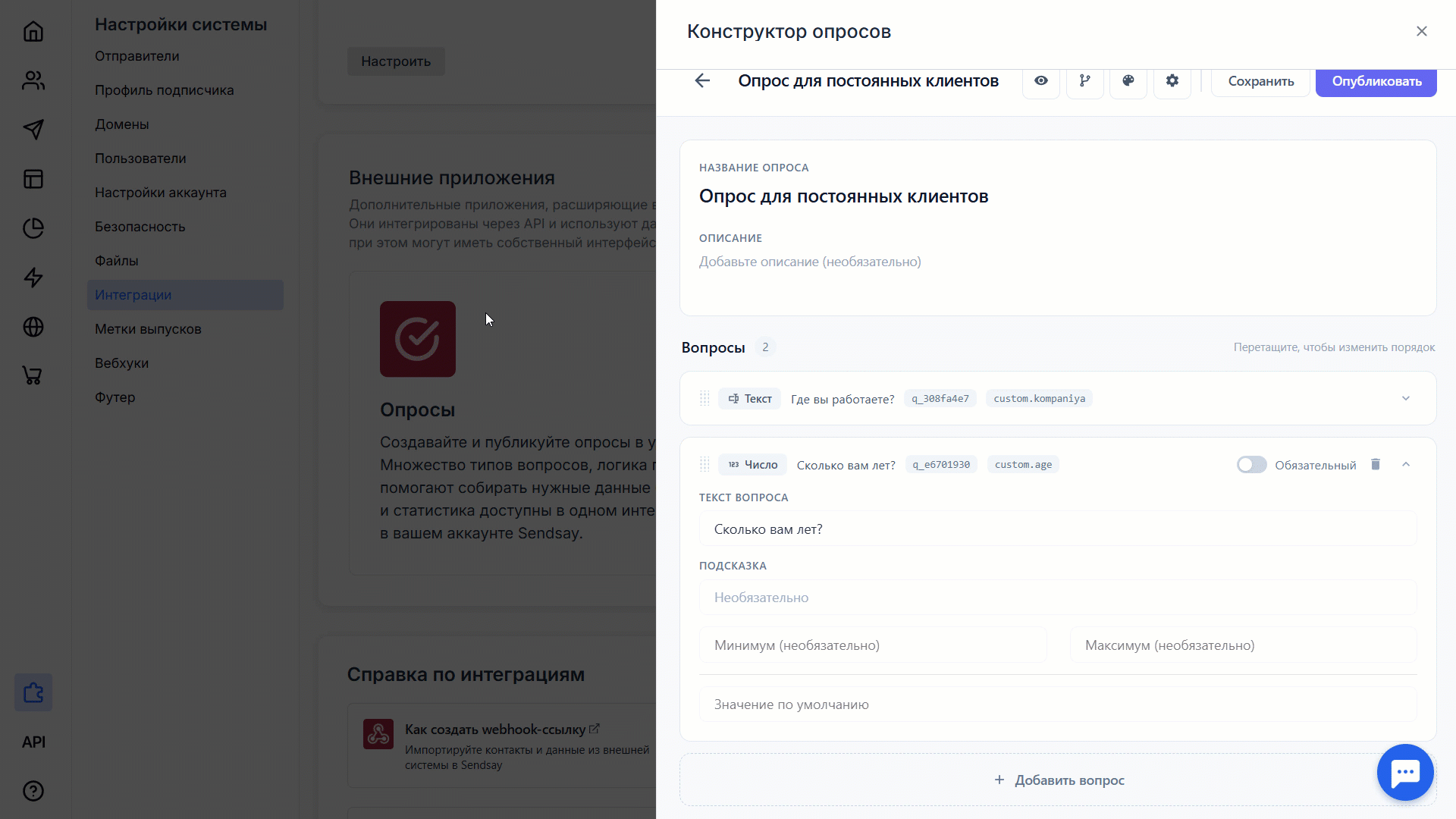This screenshot has height=819, width=1456.
Task: Click the ТЕКСТ ВОПРОСА input field
Action: (1058, 529)
